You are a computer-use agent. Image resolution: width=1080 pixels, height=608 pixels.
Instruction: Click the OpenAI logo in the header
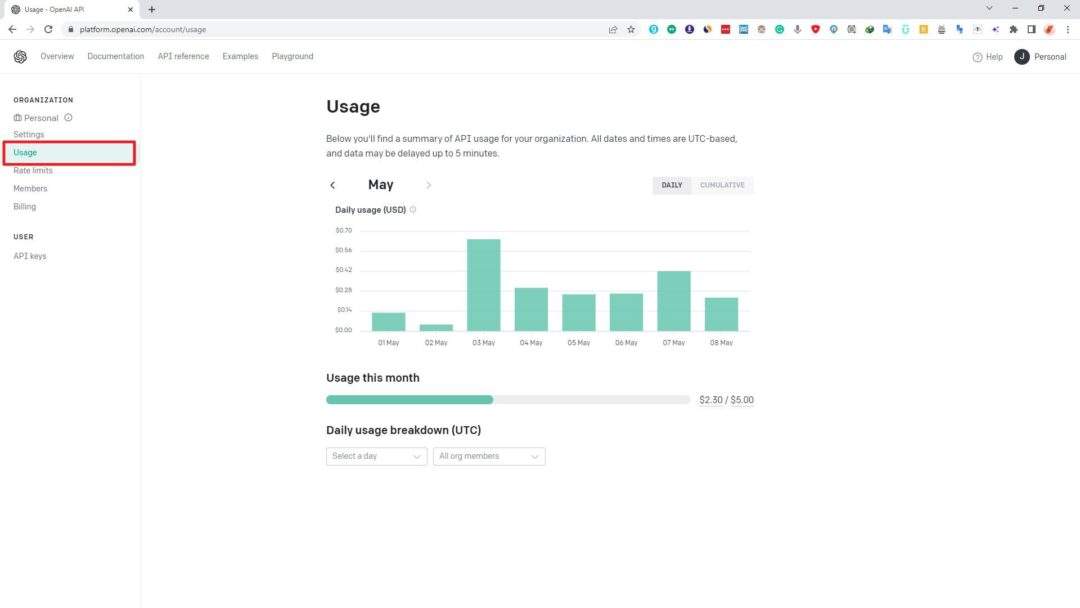pos(20,56)
